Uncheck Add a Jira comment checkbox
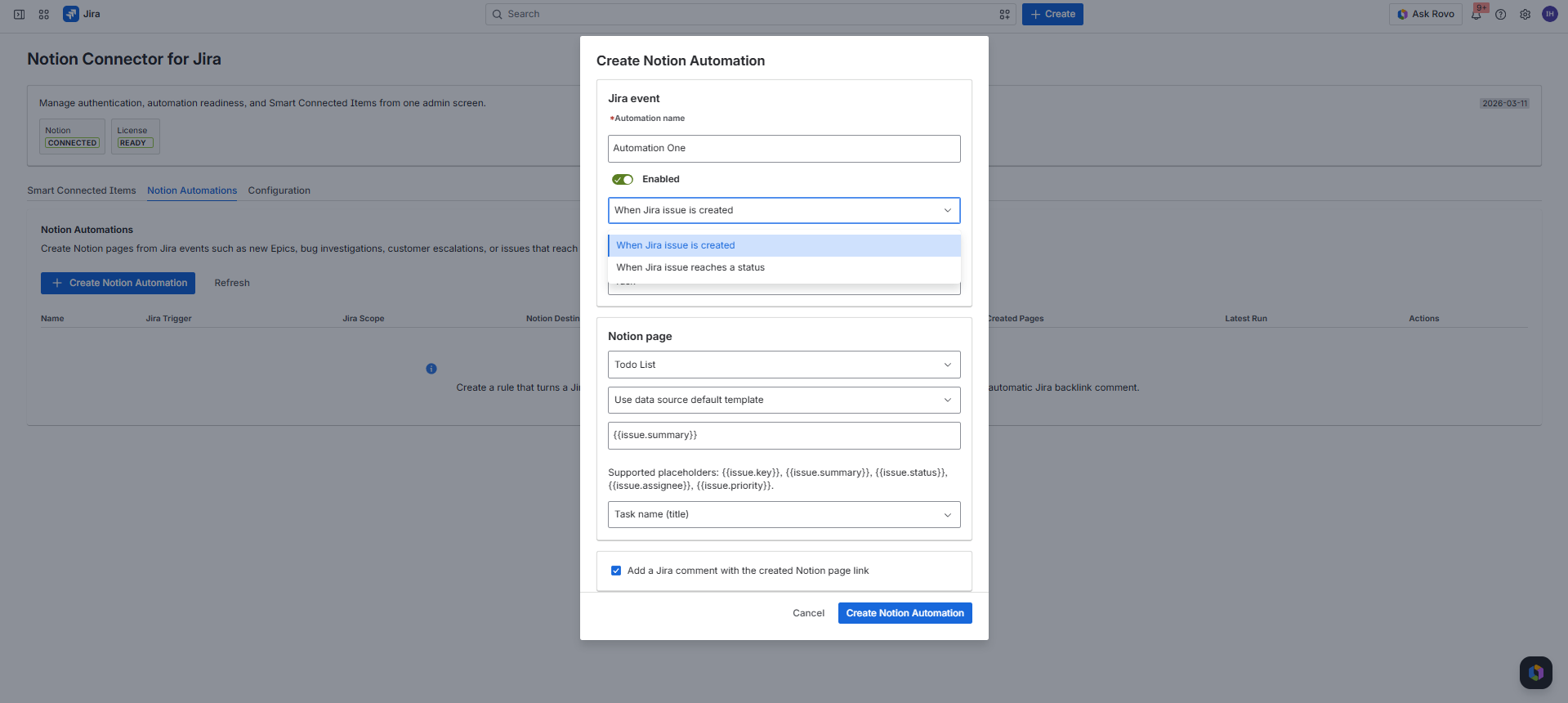This screenshot has width=1568, height=703. [x=616, y=571]
